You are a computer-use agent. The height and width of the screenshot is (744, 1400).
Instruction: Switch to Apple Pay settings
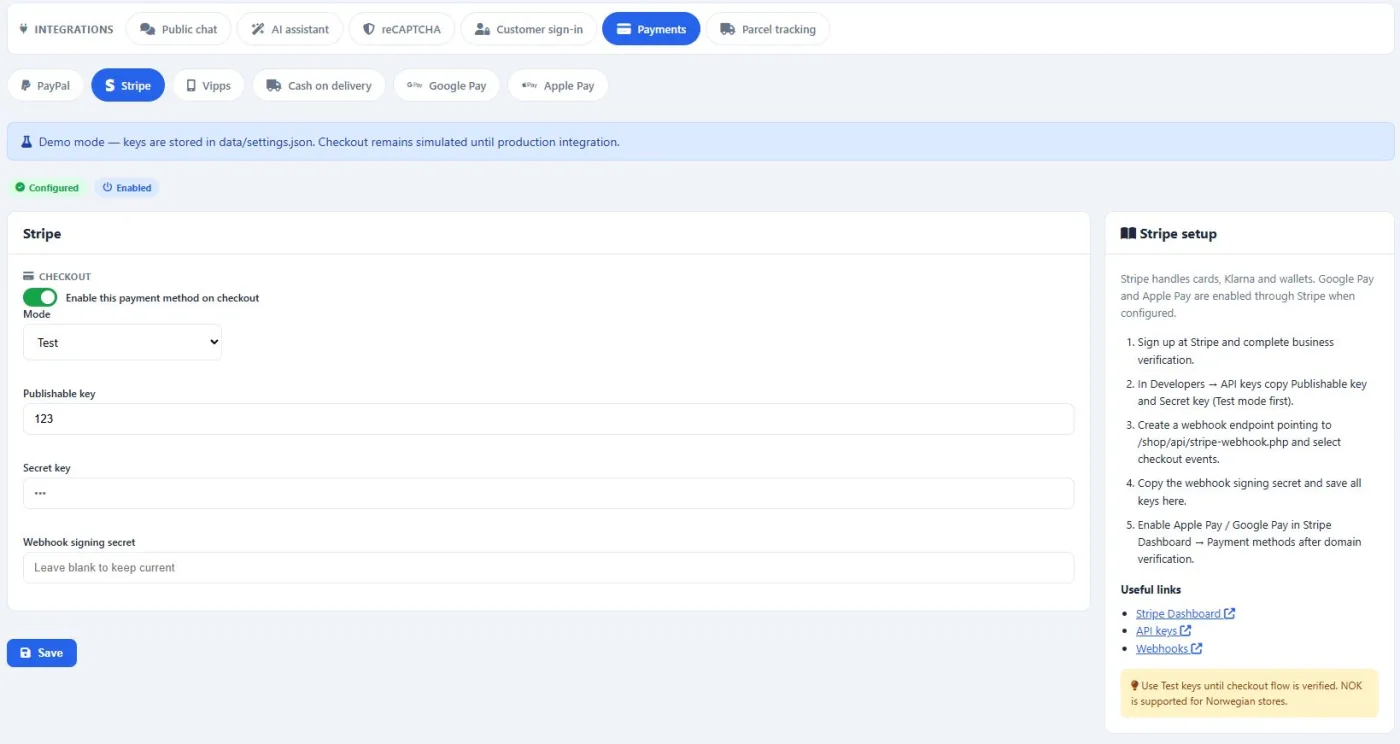click(558, 85)
